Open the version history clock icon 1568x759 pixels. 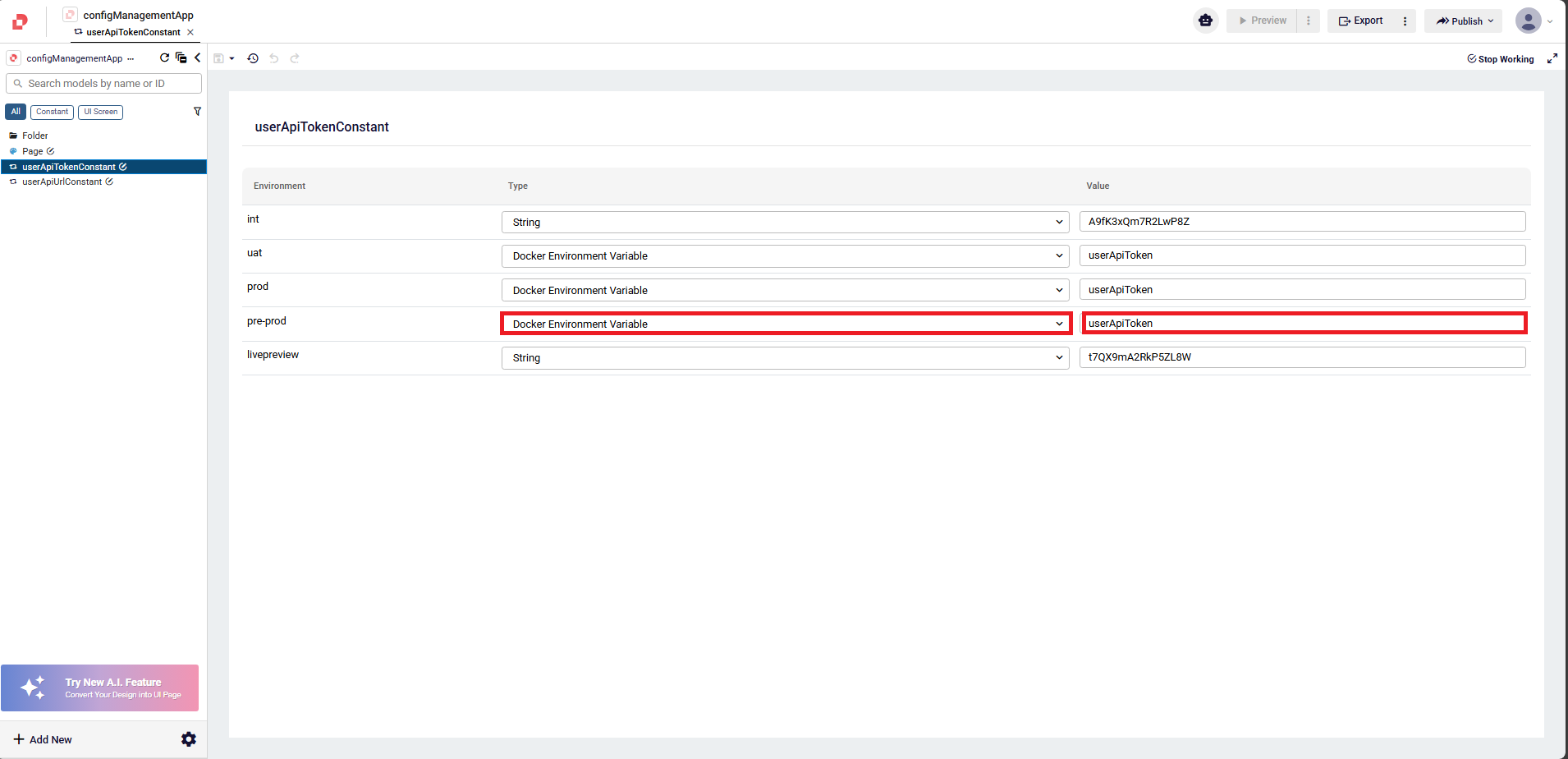pyautogui.click(x=253, y=58)
